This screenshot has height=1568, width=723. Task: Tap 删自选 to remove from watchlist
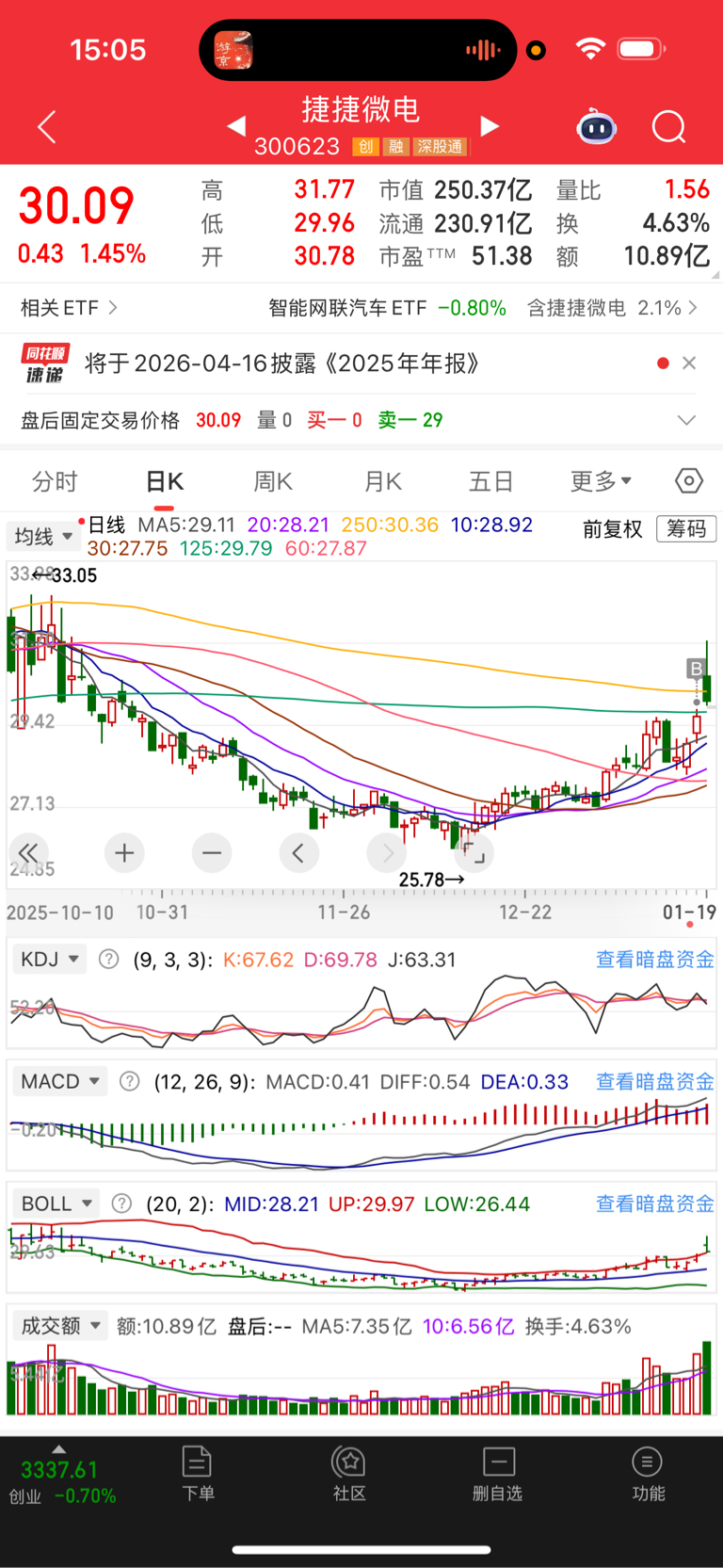click(x=497, y=1474)
